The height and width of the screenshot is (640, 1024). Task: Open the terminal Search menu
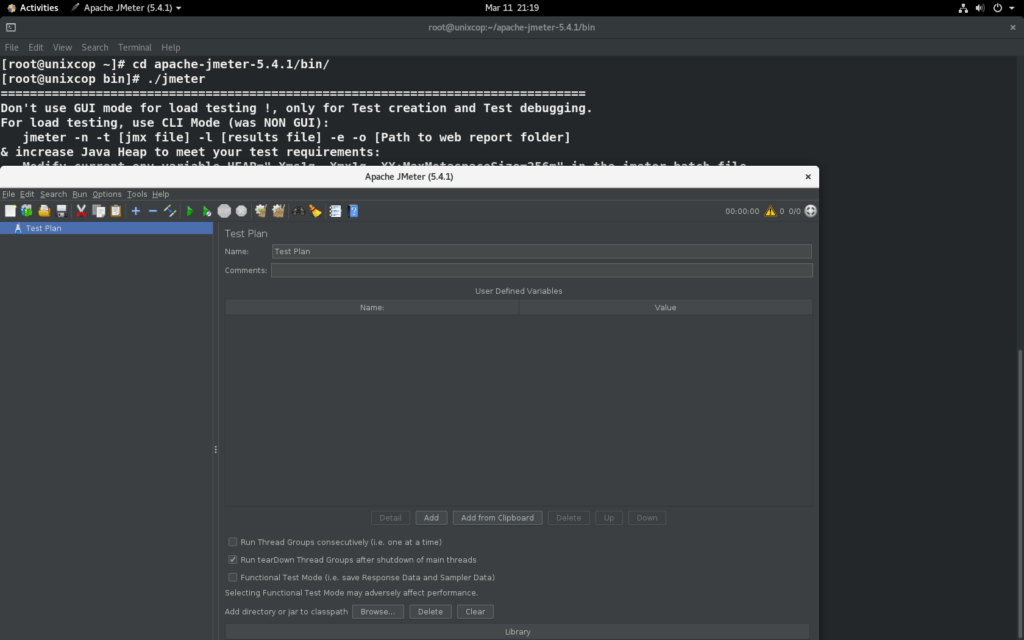click(95, 48)
